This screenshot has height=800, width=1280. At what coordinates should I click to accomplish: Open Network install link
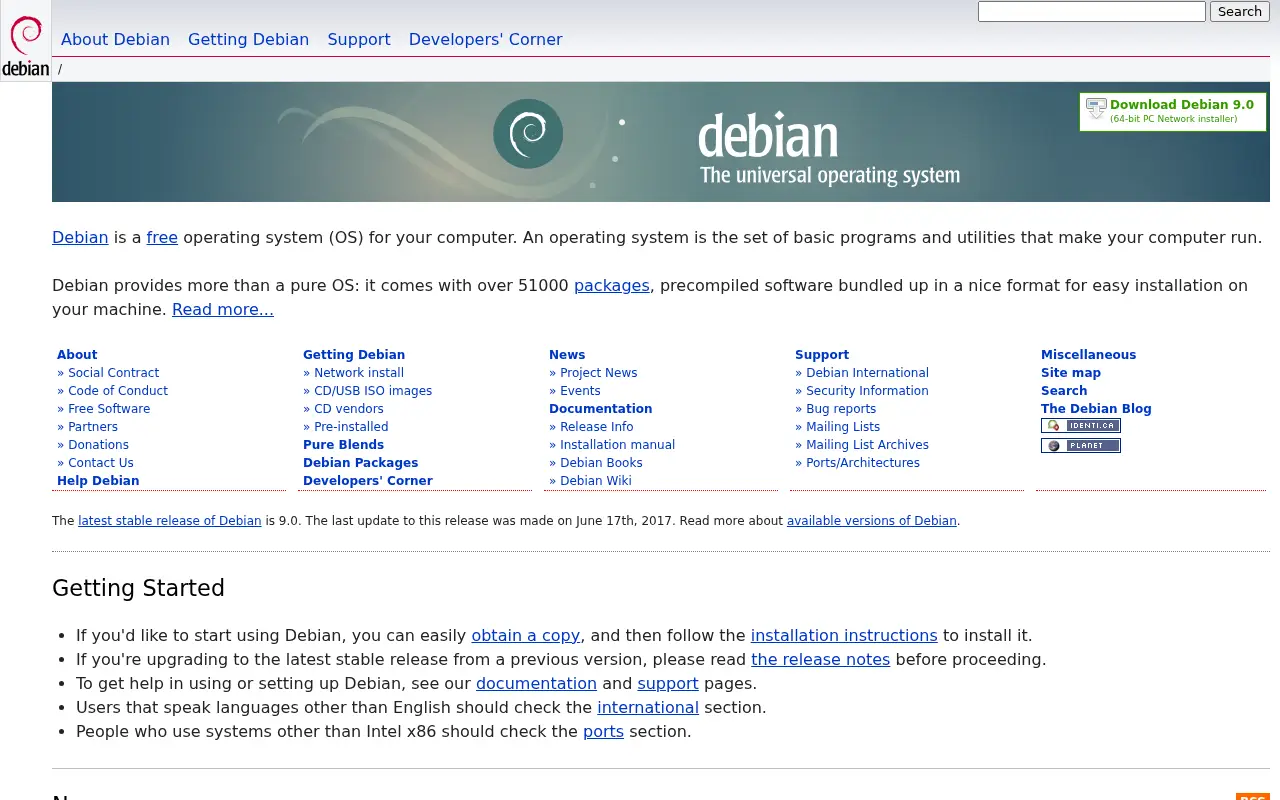coord(359,373)
